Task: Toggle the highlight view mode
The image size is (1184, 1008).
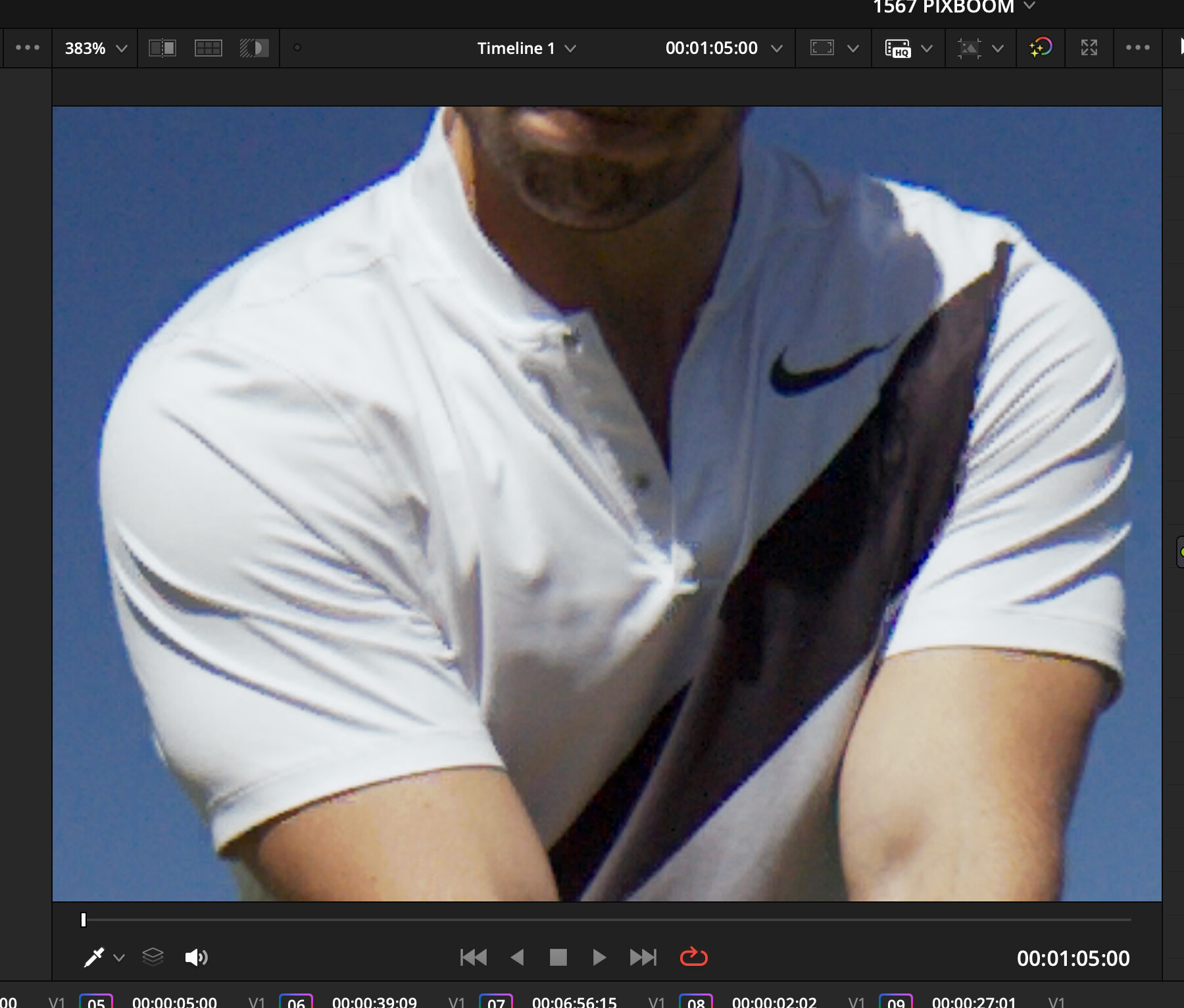Action: [x=254, y=48]
